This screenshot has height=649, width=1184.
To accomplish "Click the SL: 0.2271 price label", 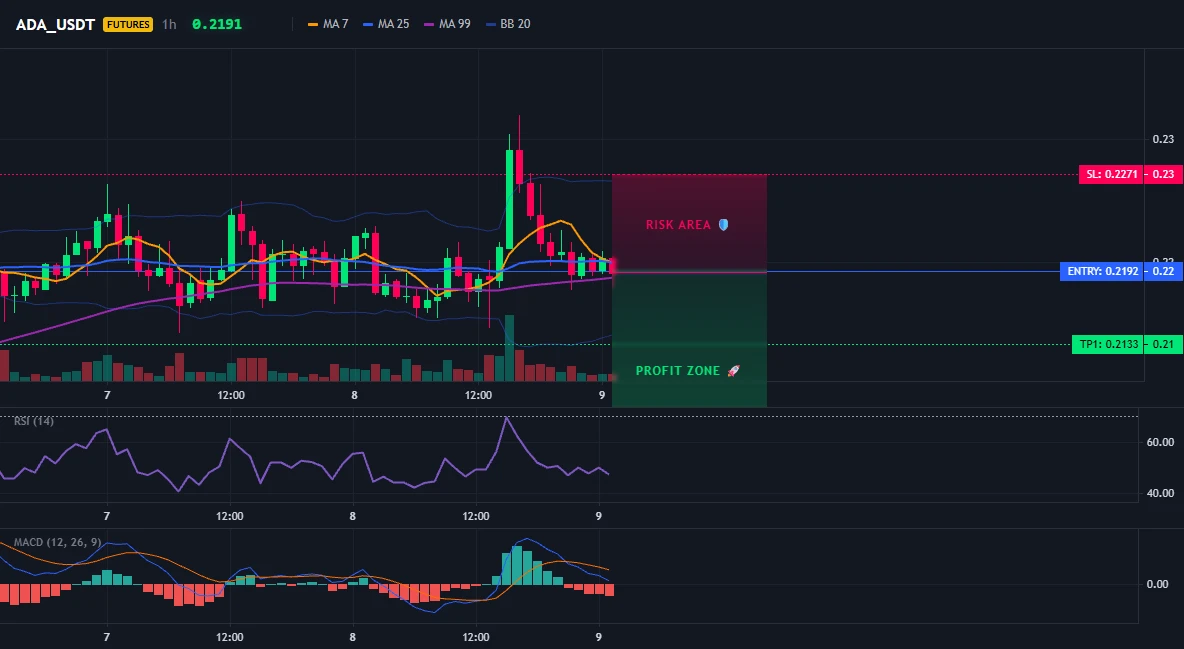I will click(x=1110, y=175).
